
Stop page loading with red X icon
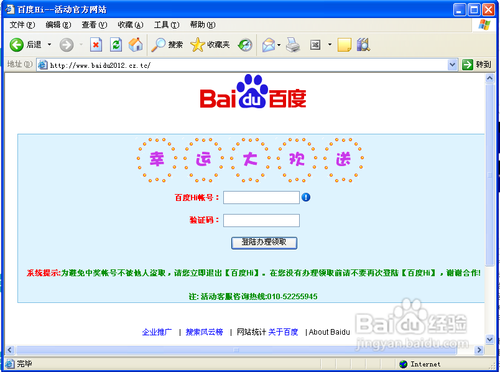click(x=96, y=45)
